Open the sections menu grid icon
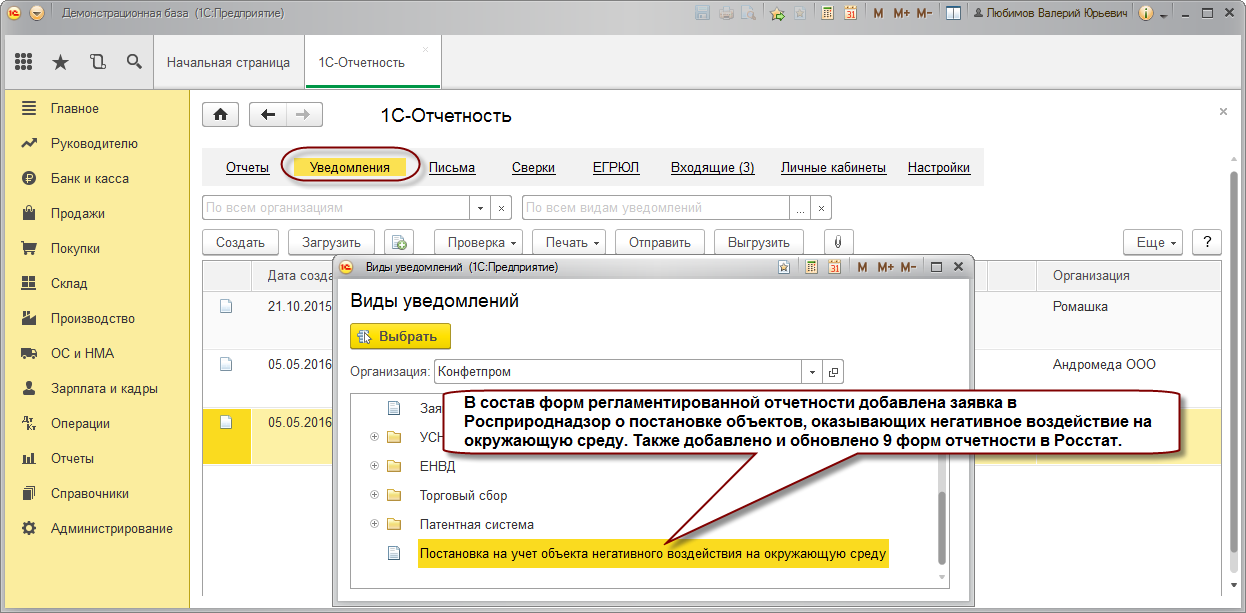The image size is (1246, 613). pos(24,62)
